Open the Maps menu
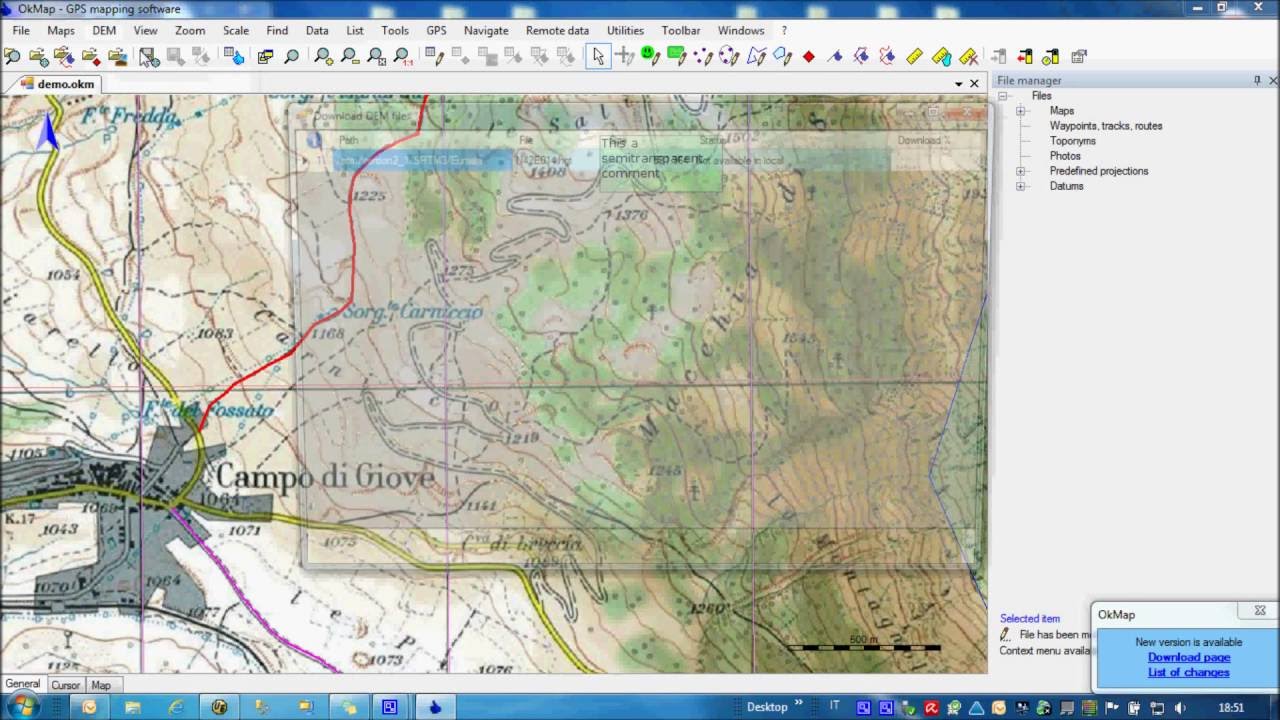 coord(61,30)
